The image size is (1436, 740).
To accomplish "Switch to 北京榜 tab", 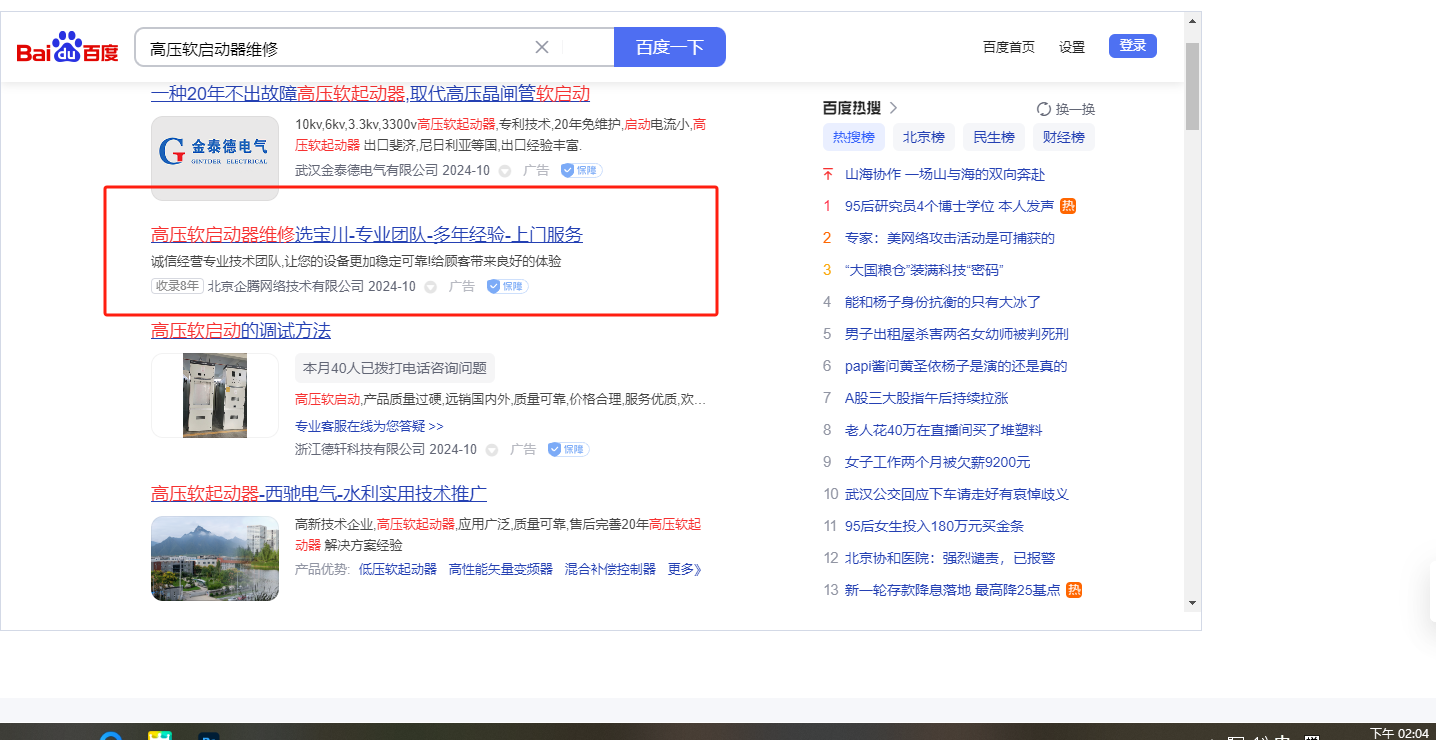I will 924,137.
